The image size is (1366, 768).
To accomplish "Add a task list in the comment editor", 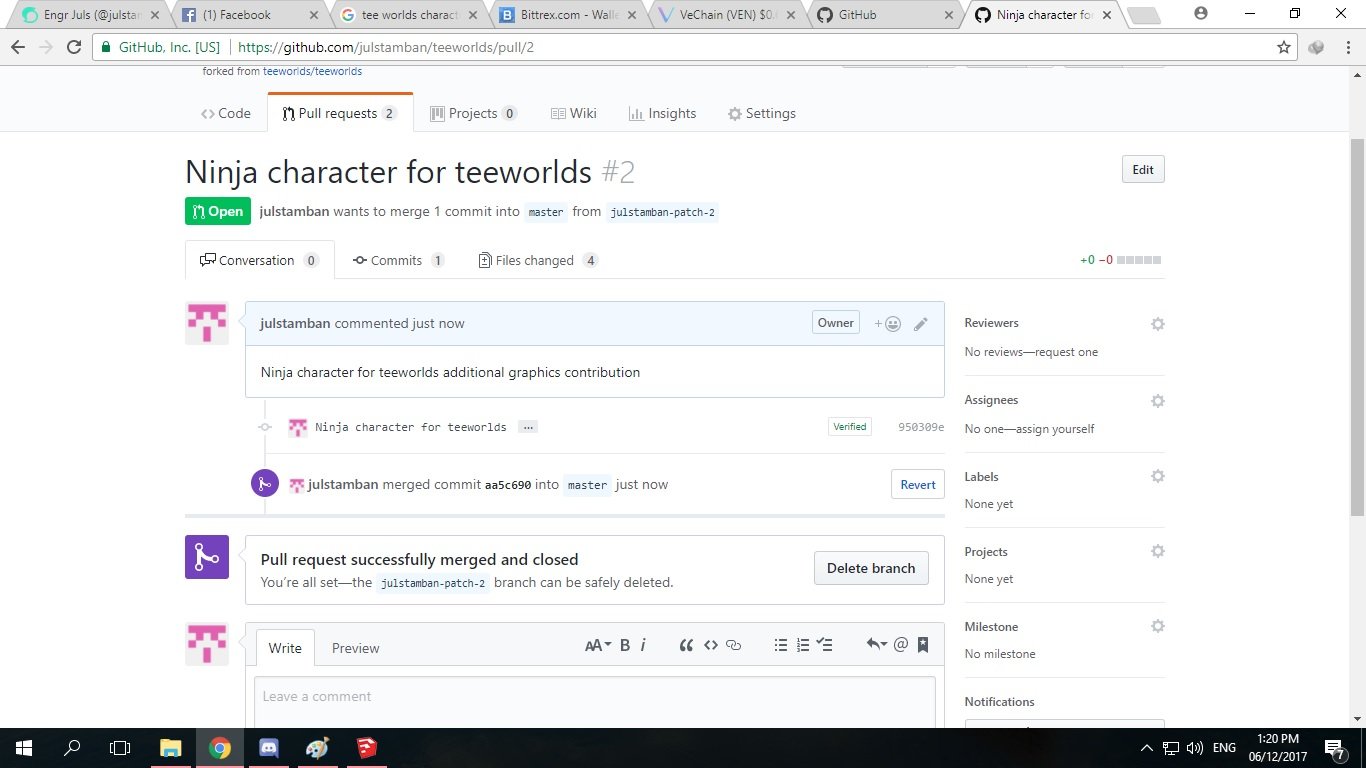I will [x=825, y=645].
